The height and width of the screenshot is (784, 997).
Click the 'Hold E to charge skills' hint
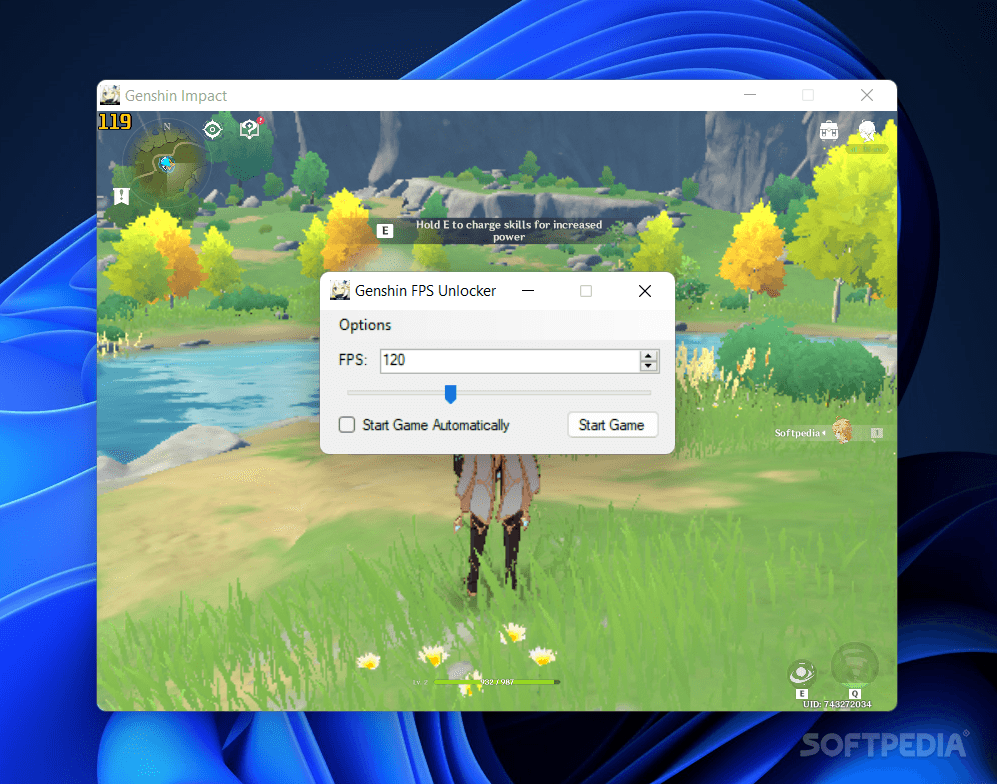tap(509, 231)
